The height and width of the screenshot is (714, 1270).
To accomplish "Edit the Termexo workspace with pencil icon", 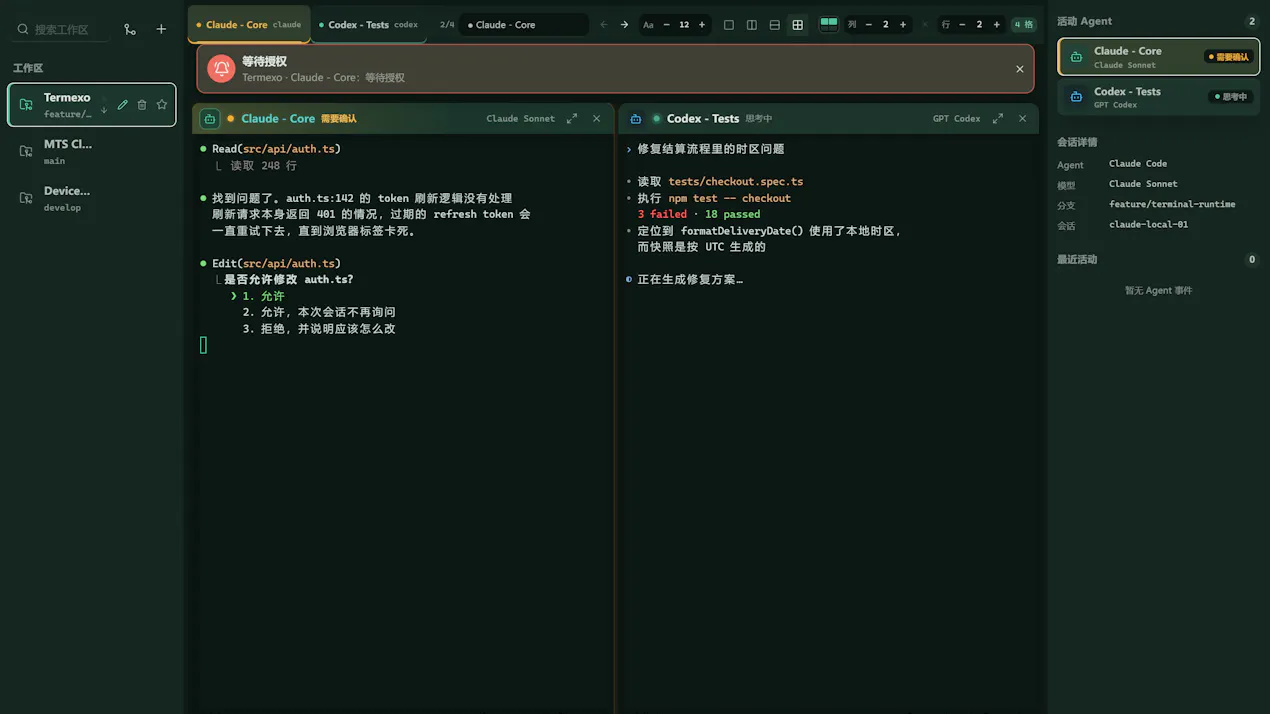I will (122, 105).
